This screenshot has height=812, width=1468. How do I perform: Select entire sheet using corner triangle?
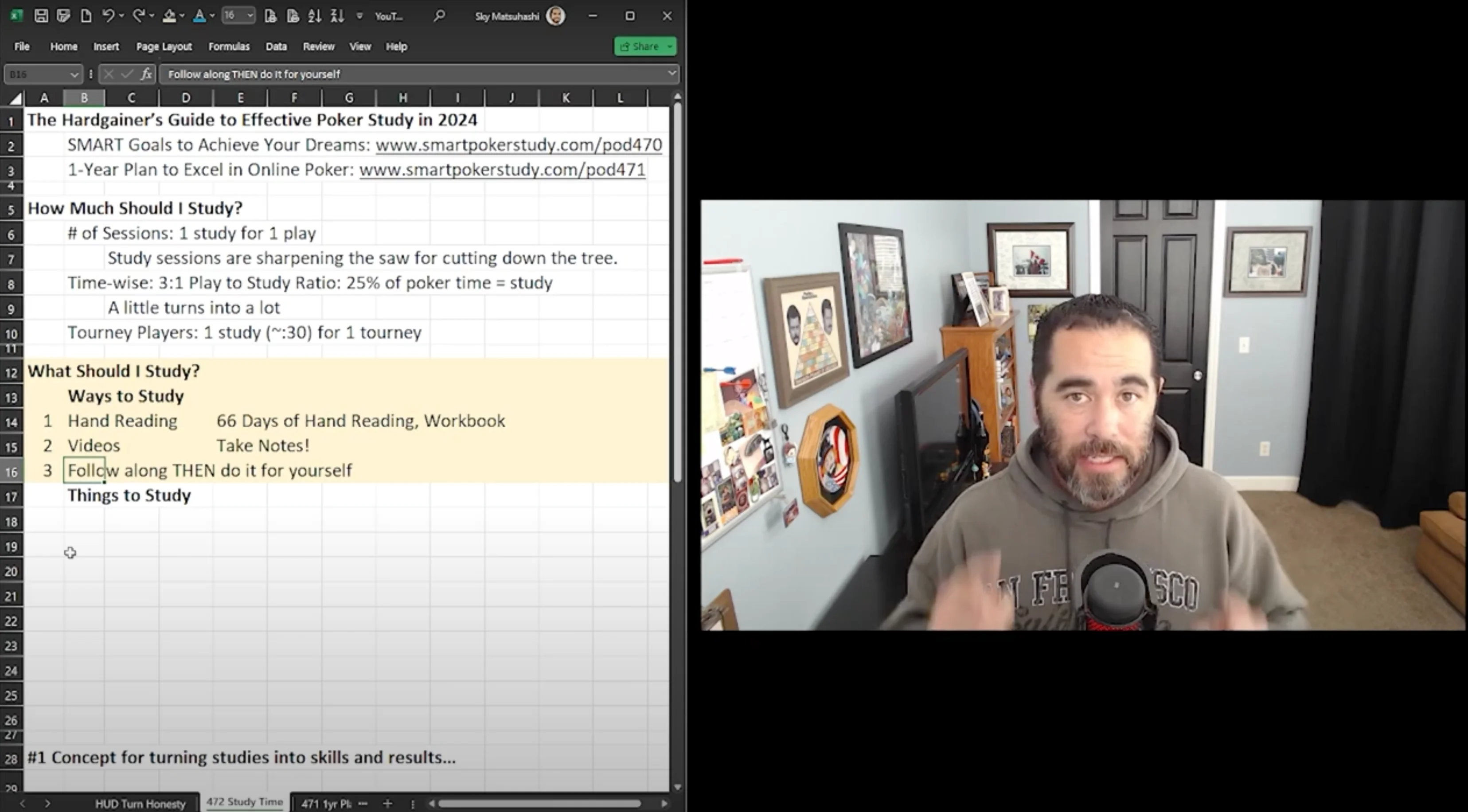[15, 98]
